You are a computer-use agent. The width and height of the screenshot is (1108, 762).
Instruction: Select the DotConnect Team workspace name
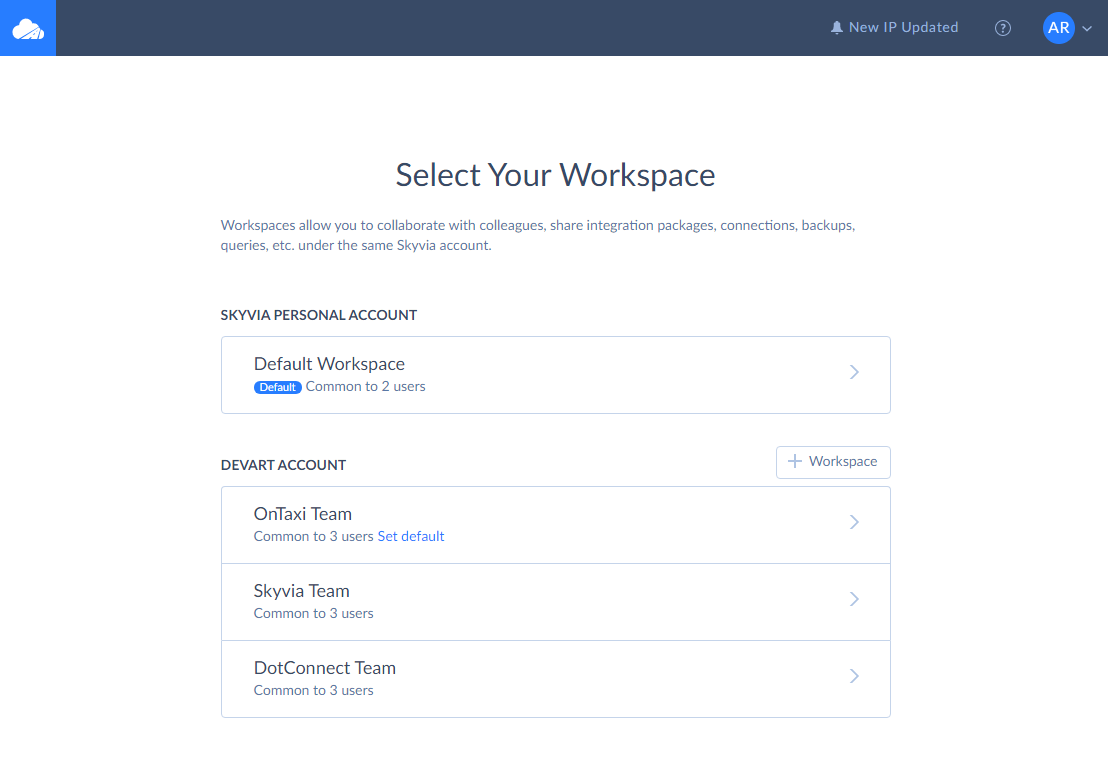click(x=324, y=668)
